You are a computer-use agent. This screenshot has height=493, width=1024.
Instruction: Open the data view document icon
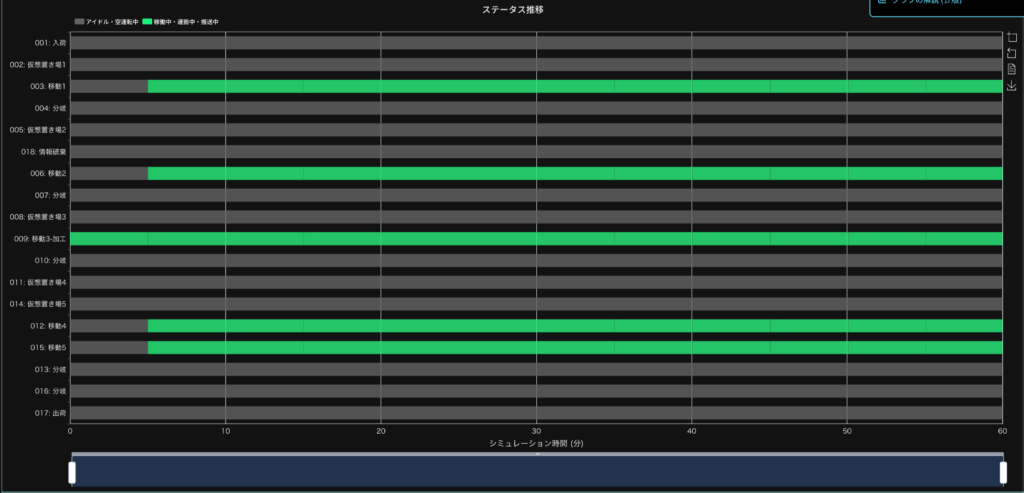pos(1011,69)
